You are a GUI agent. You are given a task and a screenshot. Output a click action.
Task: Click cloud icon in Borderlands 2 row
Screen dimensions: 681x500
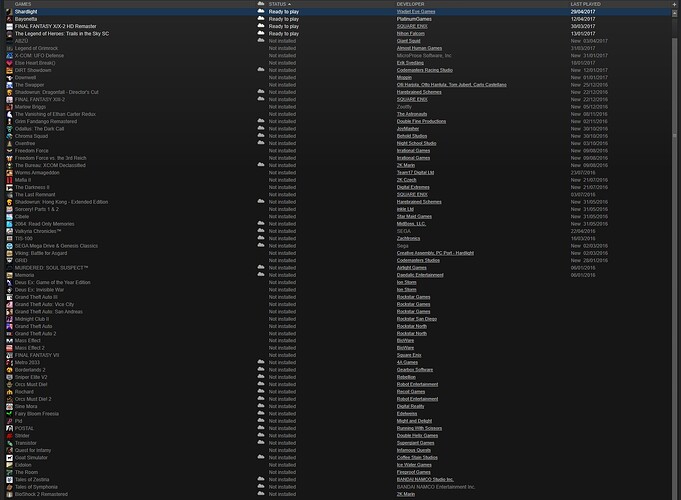tap(260, 369)
